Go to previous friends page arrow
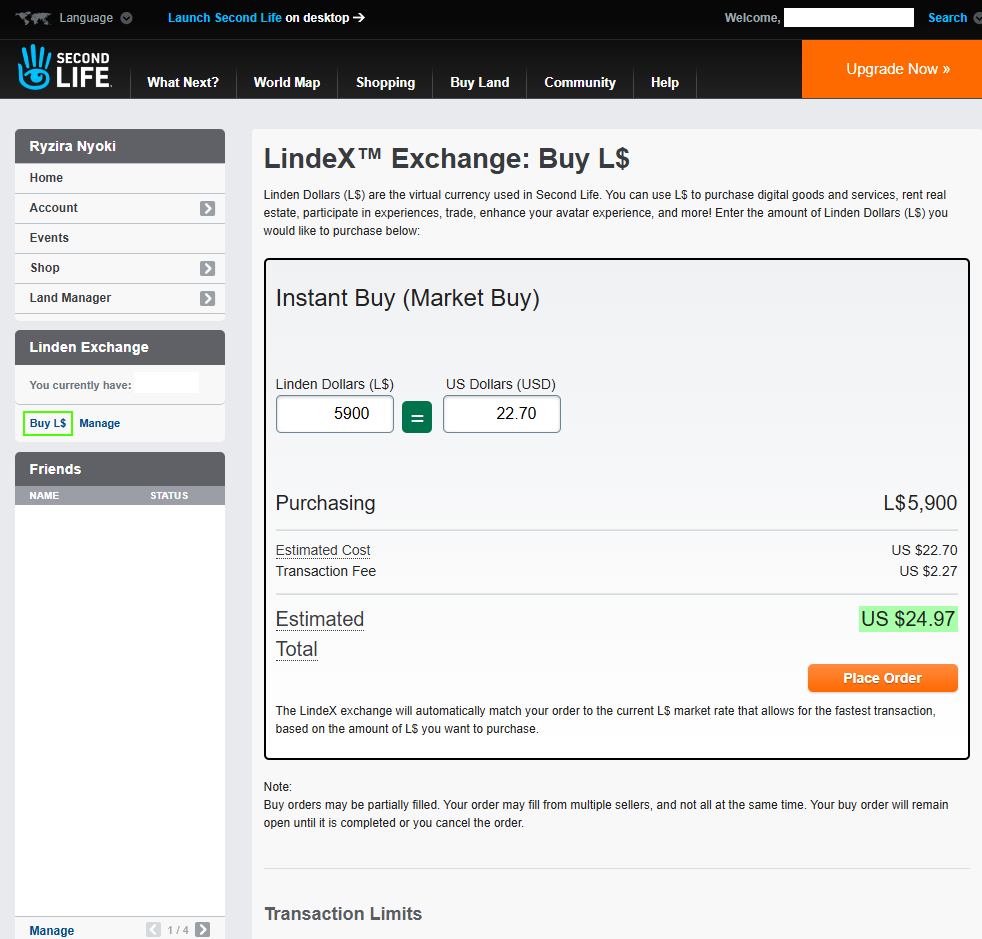Viewport: 982px width, 939px height. pyautogui.click(x=153, y=930)
